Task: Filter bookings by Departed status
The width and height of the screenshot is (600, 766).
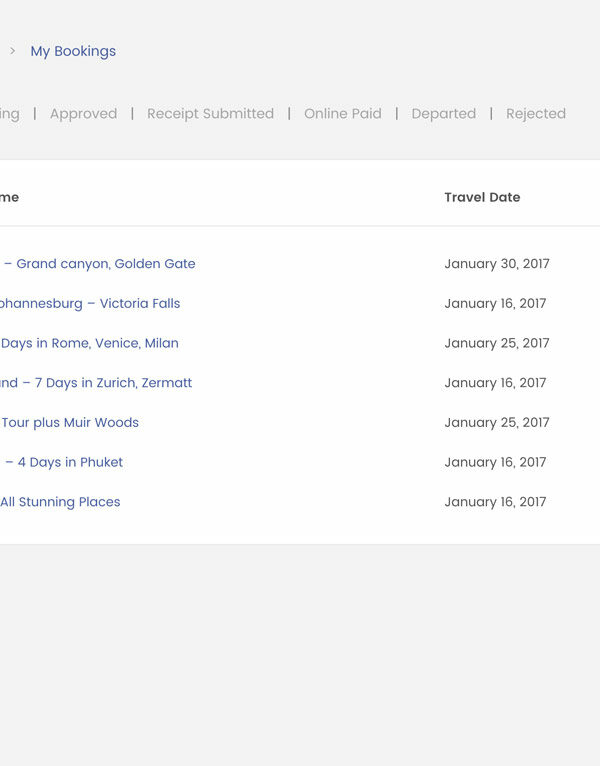Action: tap(443, 114)
